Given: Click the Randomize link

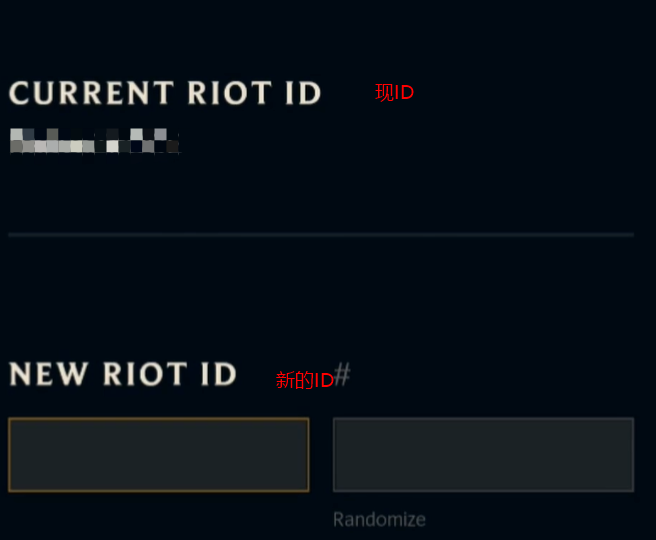Looking at the screenshot, I should (379, 519).
